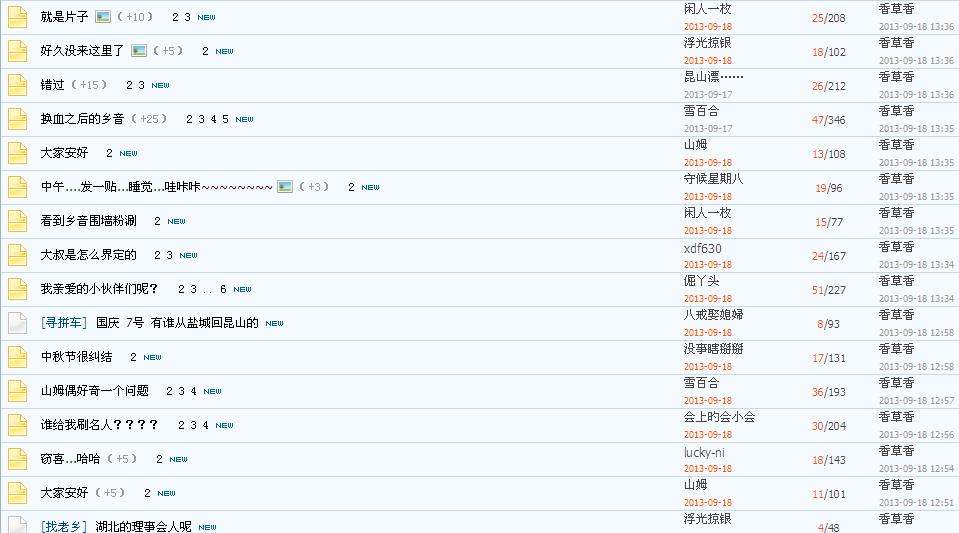Go to page 5 of 换血之后的乡音

coord(225,119)
